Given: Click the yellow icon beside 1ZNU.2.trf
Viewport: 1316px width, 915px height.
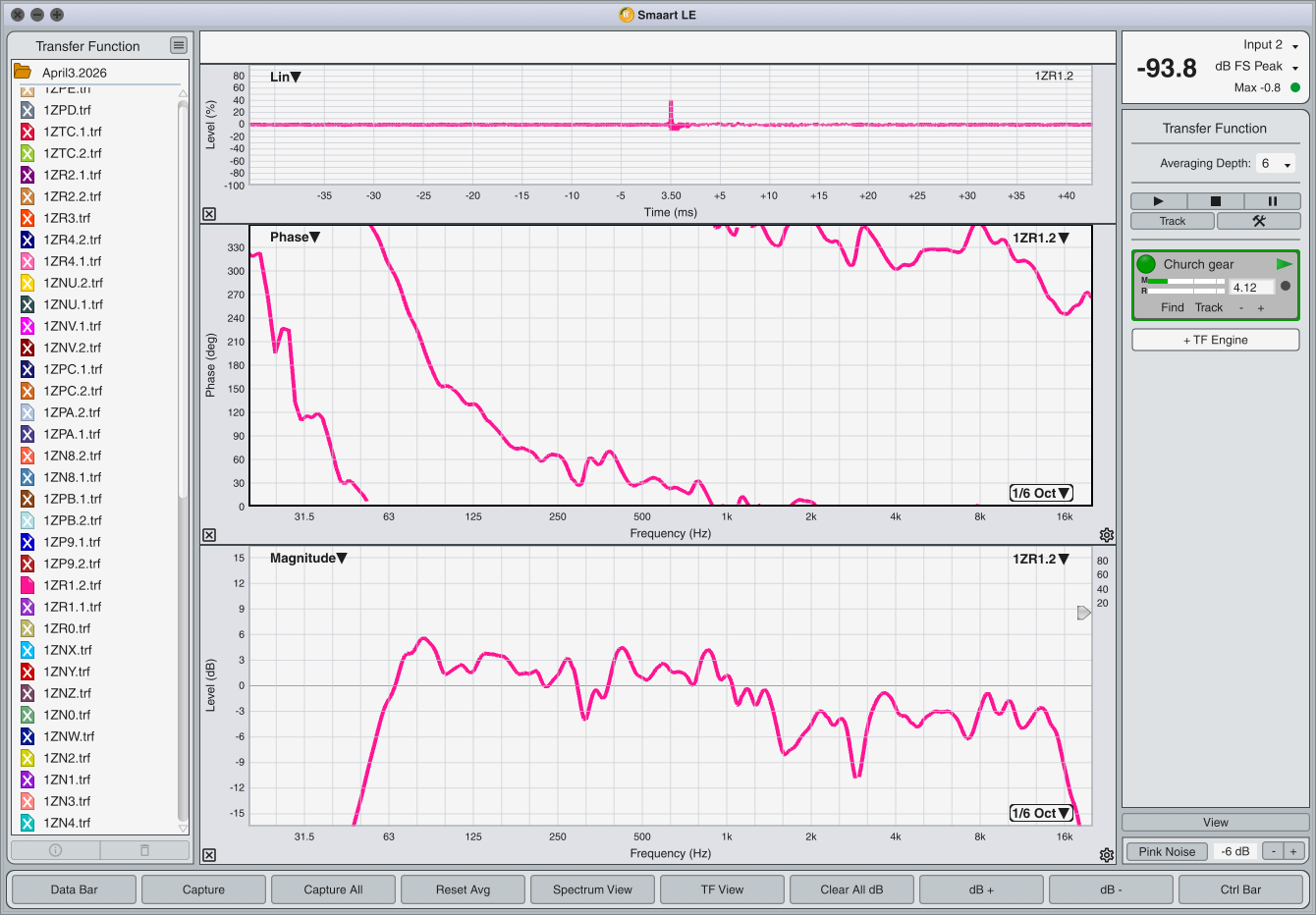Looking at the screenshot, I should coord(27,283).
